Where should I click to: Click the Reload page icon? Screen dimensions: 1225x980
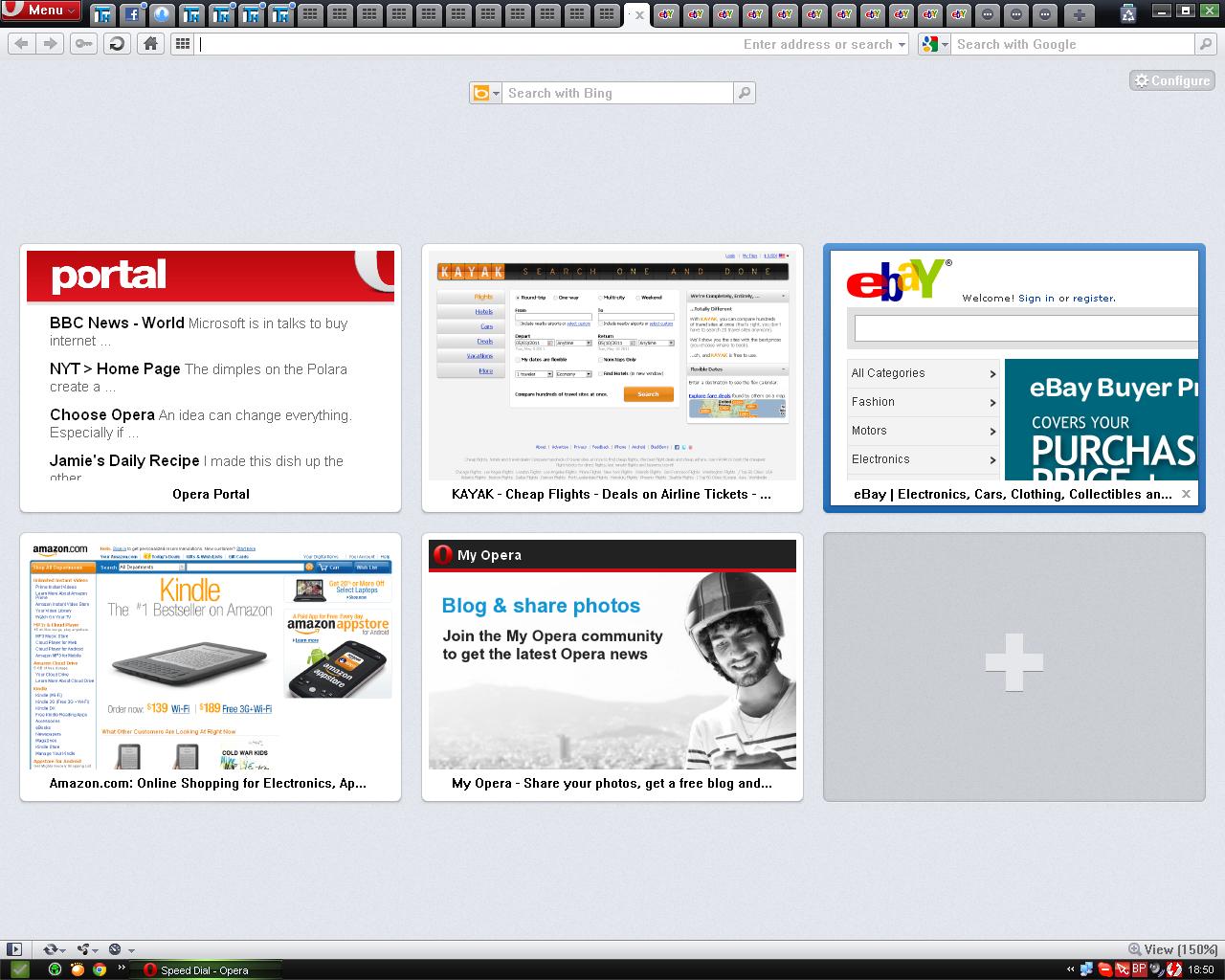pyautogui.click(x=117, y=44)
